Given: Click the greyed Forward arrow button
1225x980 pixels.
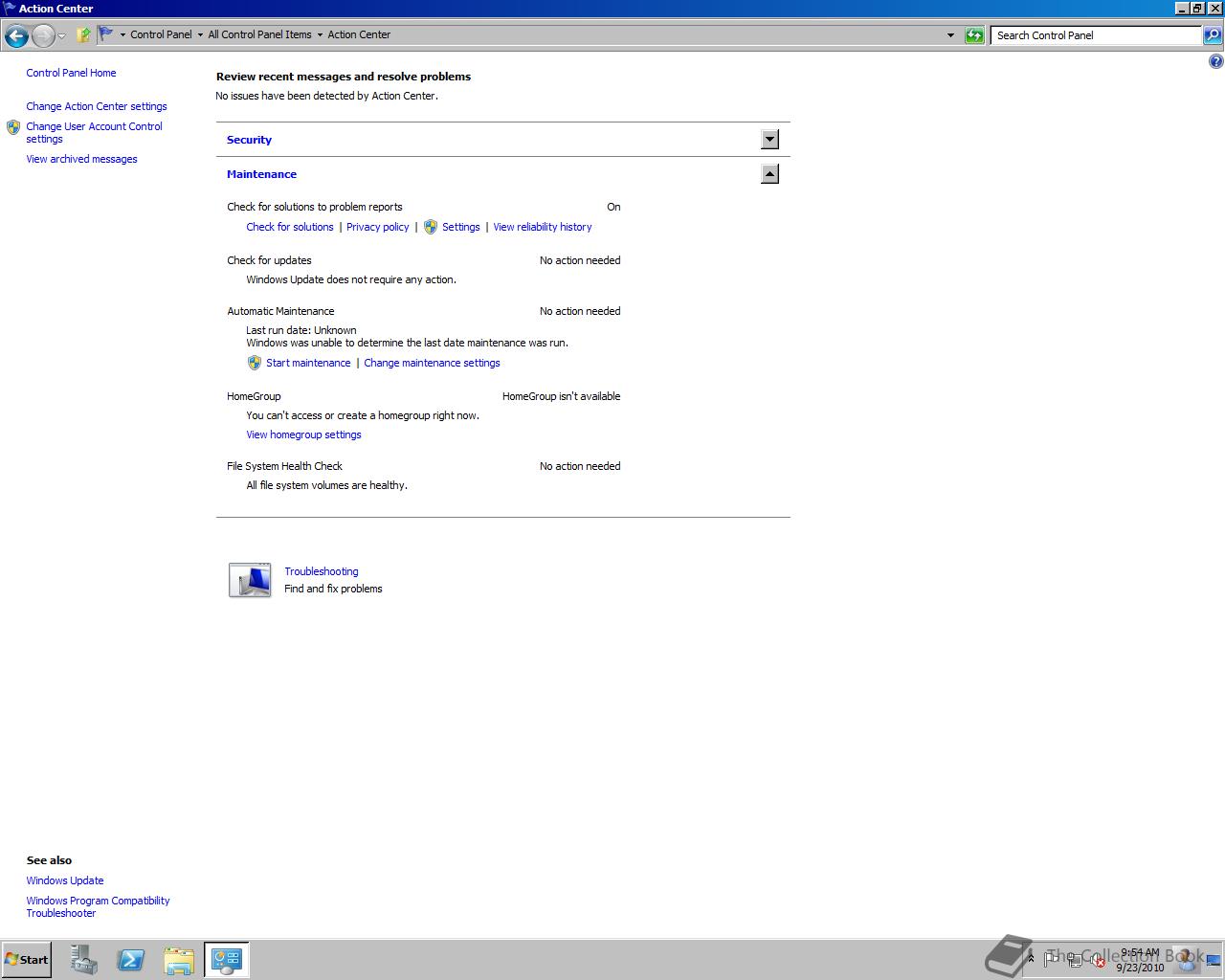Looking at the screenshot, I should (x=43, y=36).
